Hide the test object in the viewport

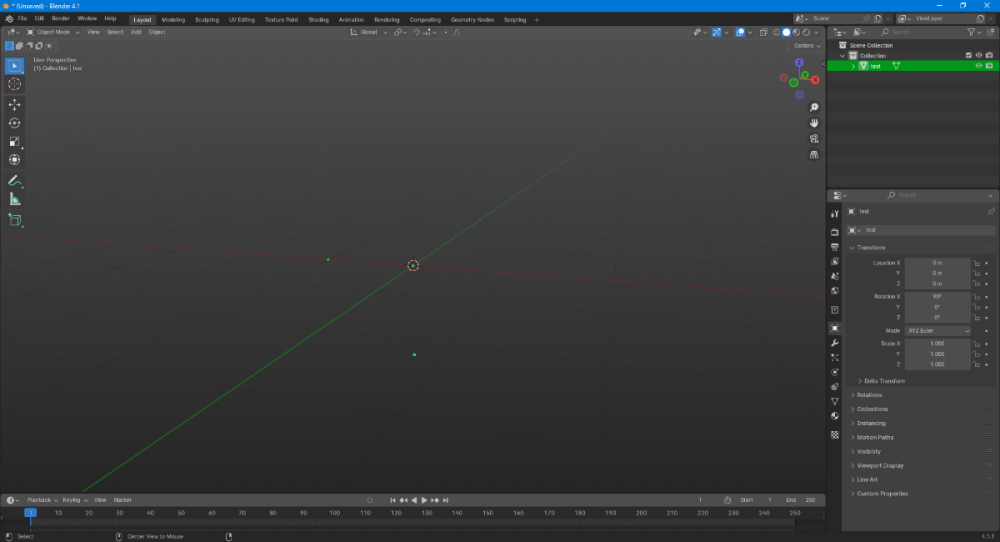click(978, 66)
